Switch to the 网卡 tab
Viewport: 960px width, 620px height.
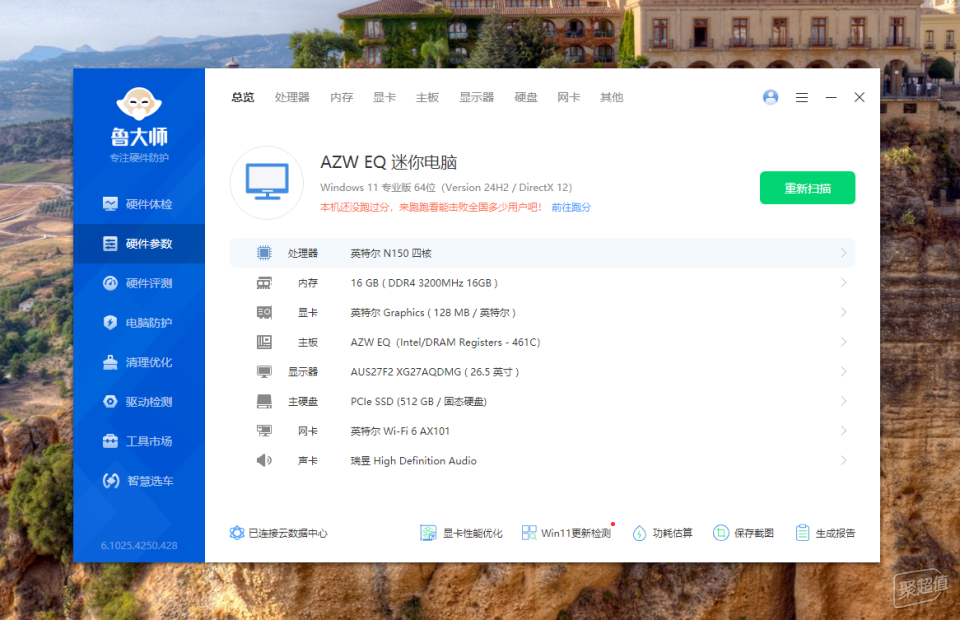click(568, 97)
